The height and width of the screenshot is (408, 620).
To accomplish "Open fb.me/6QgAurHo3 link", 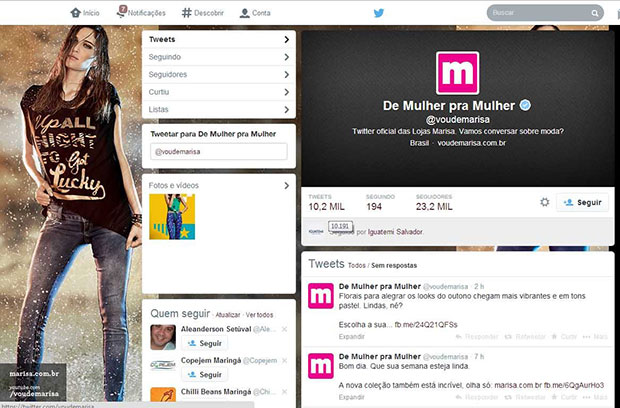I will (574, 385).
